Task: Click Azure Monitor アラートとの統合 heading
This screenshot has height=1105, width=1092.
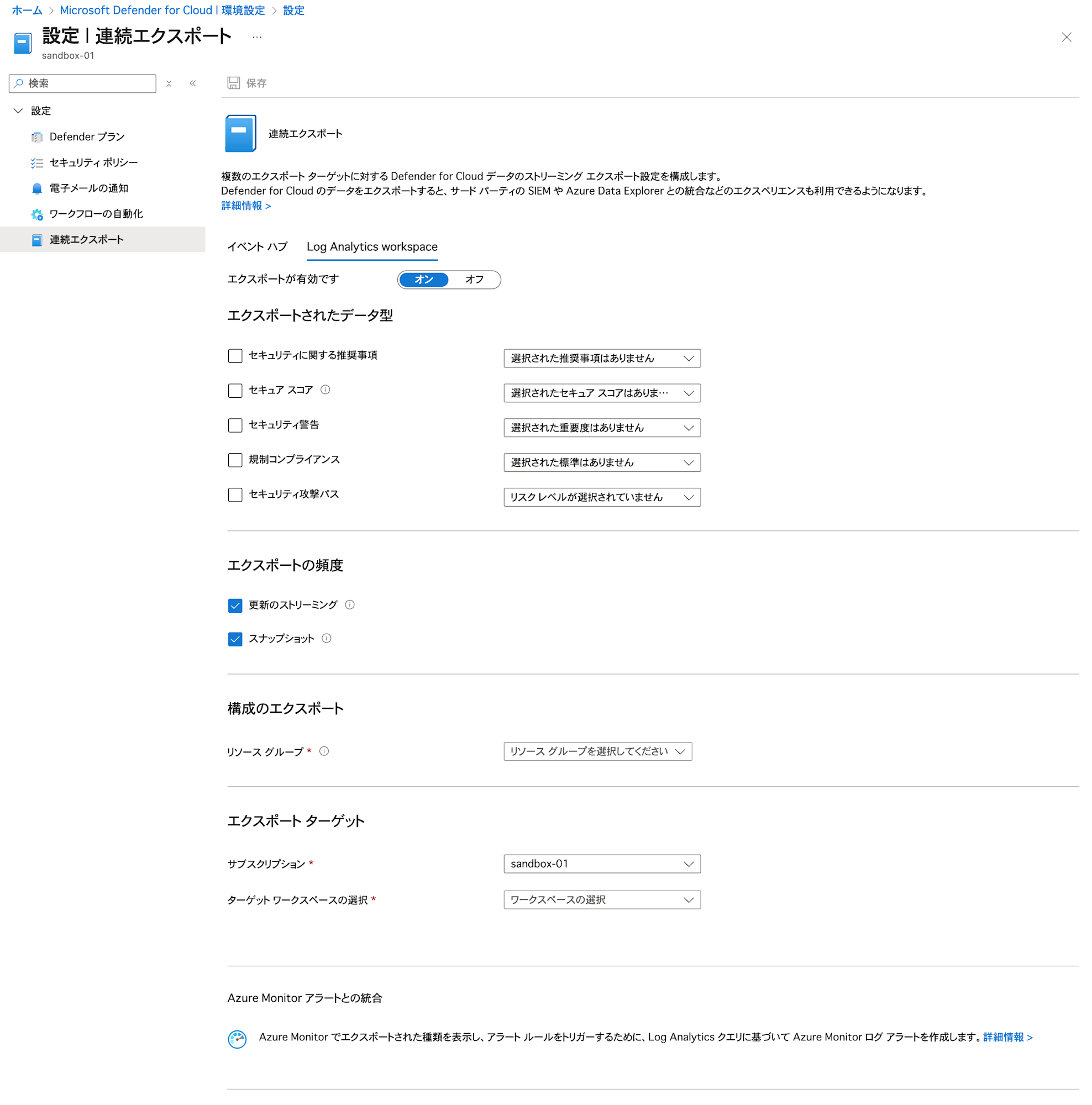Action: pos(305,998)
